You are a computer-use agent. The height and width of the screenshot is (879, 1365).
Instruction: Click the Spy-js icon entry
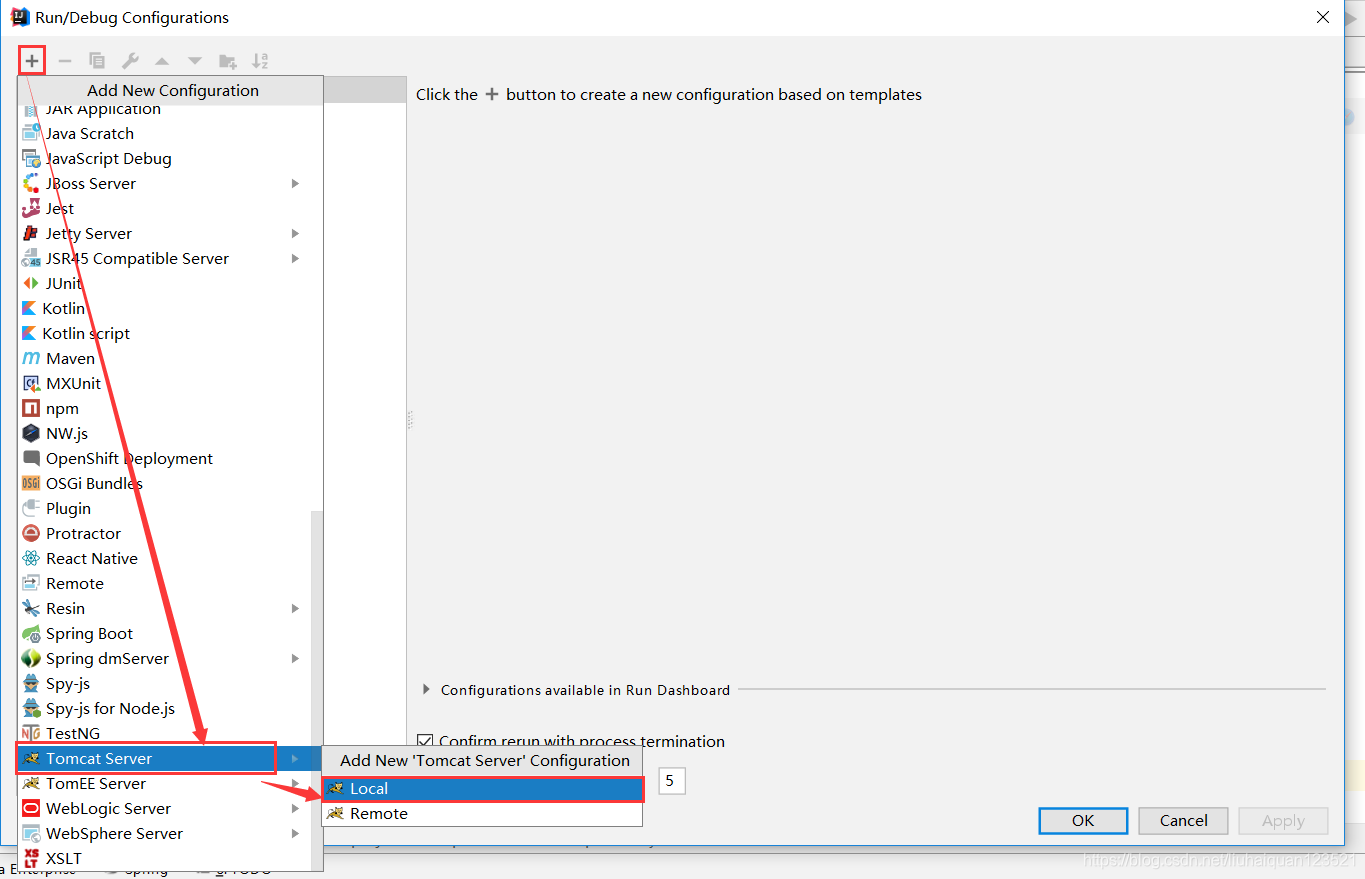(31, 683)
